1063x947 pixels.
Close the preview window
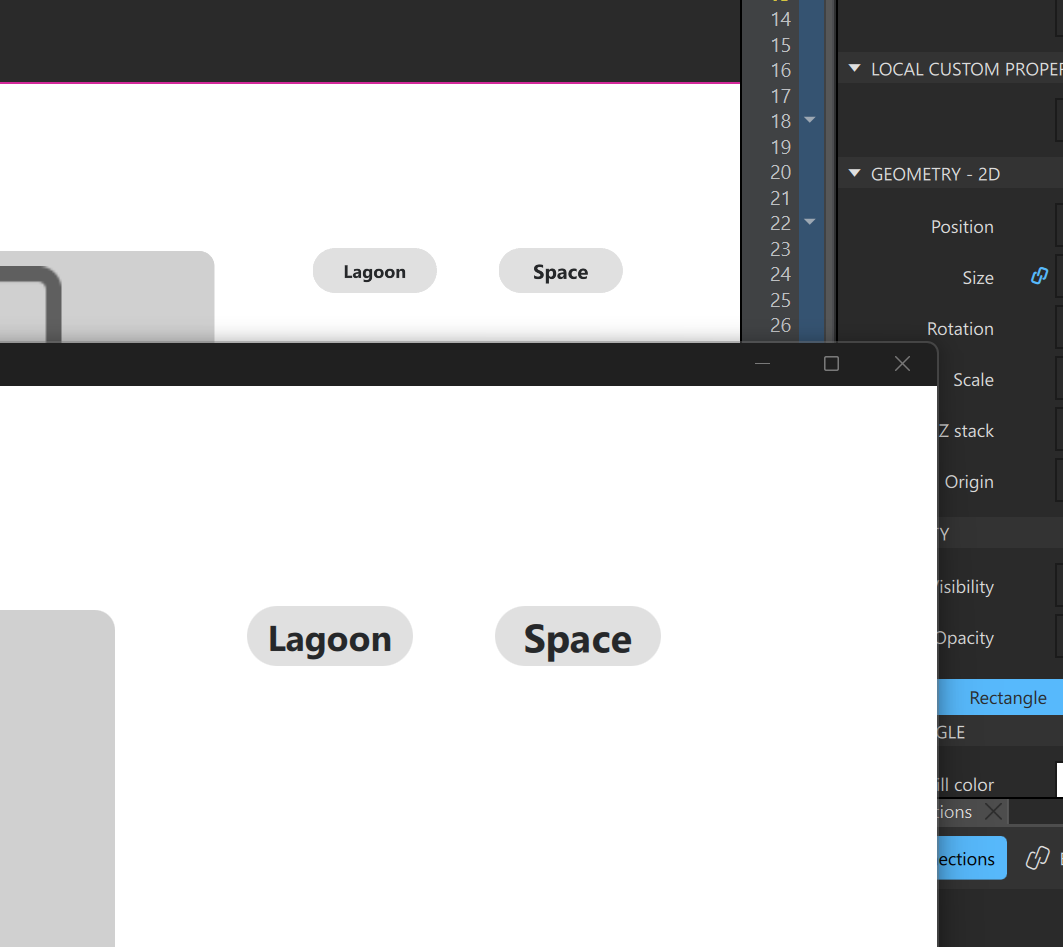(902, 364)
